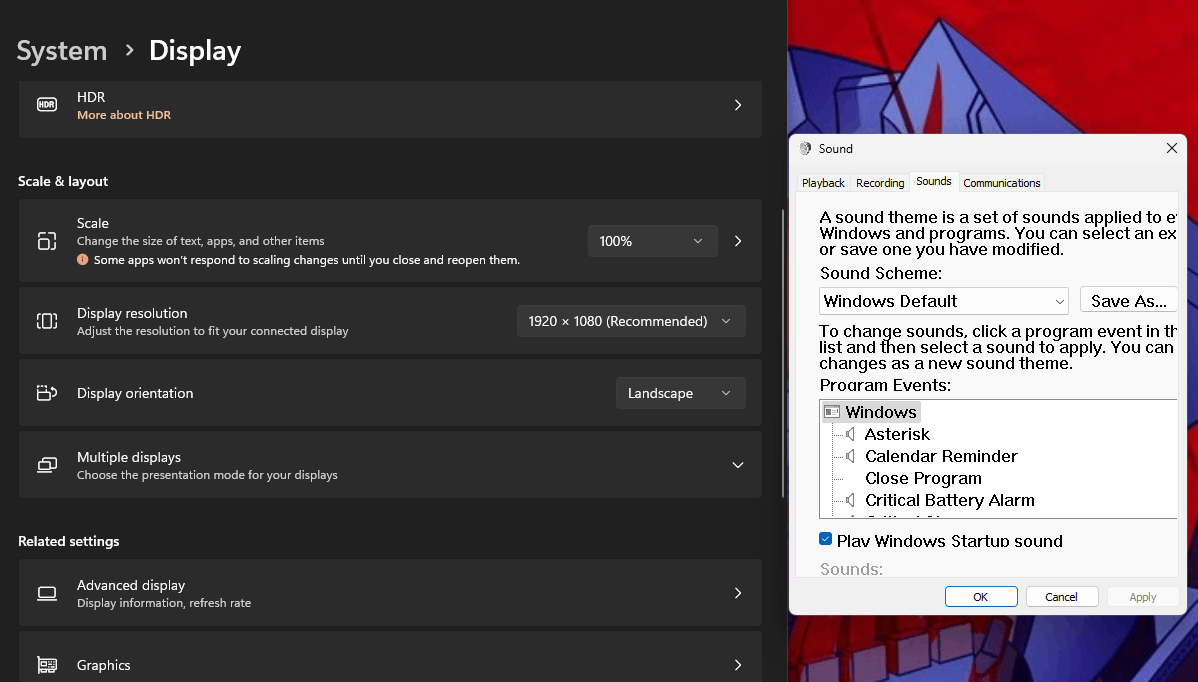Click the Multiple displays icon
1198x682 pixels.
tap(47, 465)
